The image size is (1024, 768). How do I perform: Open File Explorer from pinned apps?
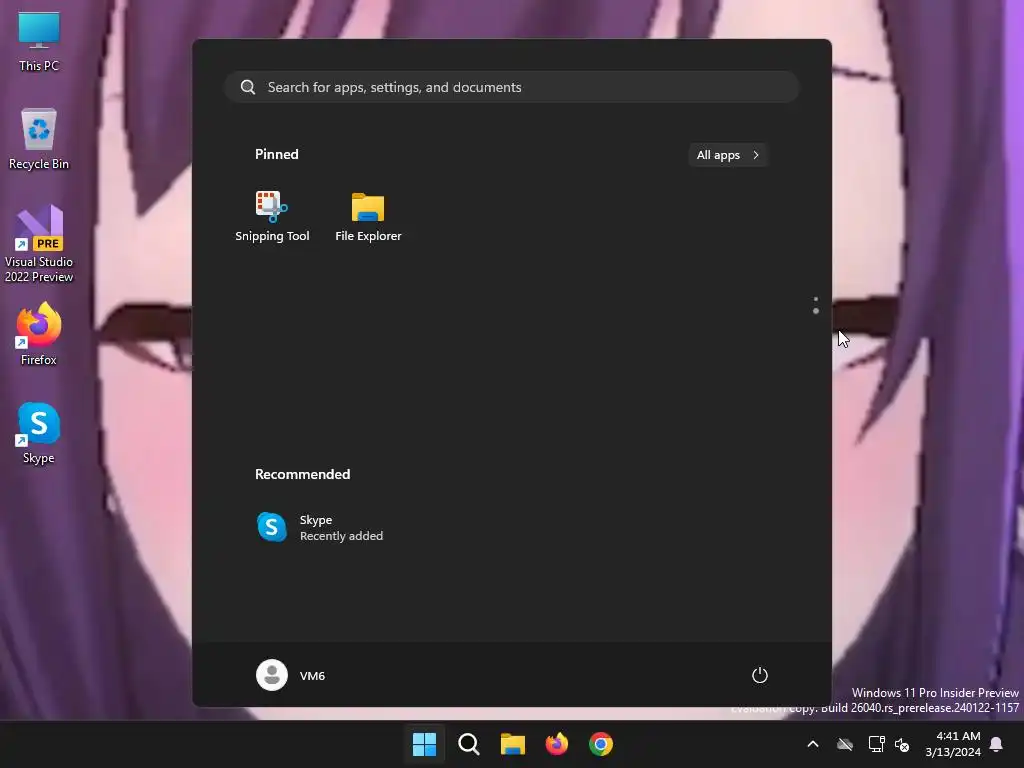(x=368, y=217)
